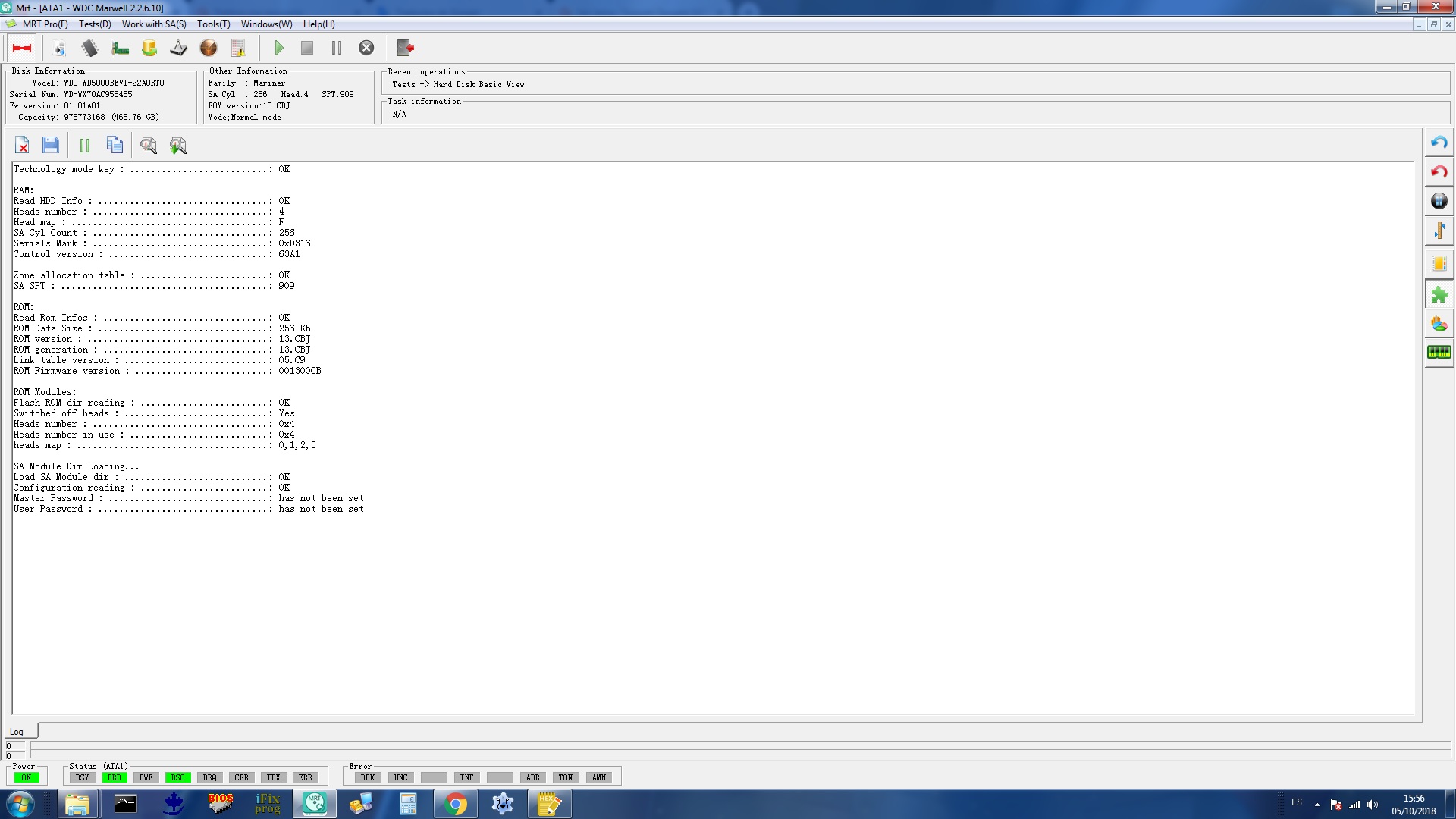Click the black round pause sidebar icon
The width and height of the screenshot is (1456, 819).
click(x=1439, y=201)
